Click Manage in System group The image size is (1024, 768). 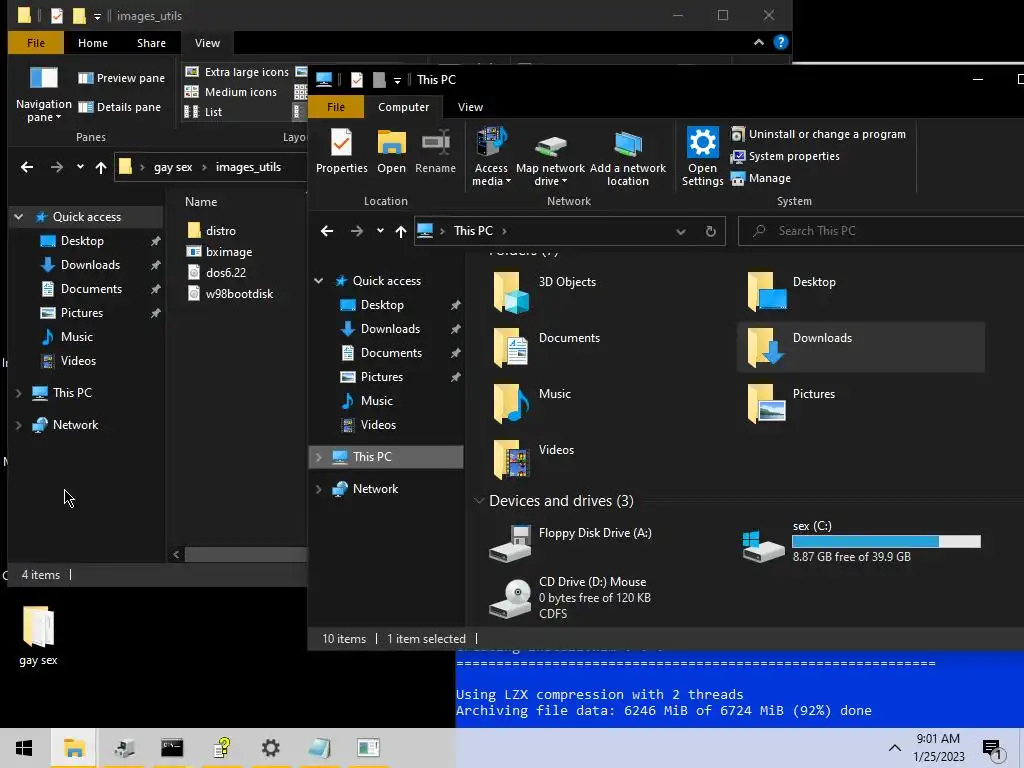pyautogui.click(x=761, y=178)
